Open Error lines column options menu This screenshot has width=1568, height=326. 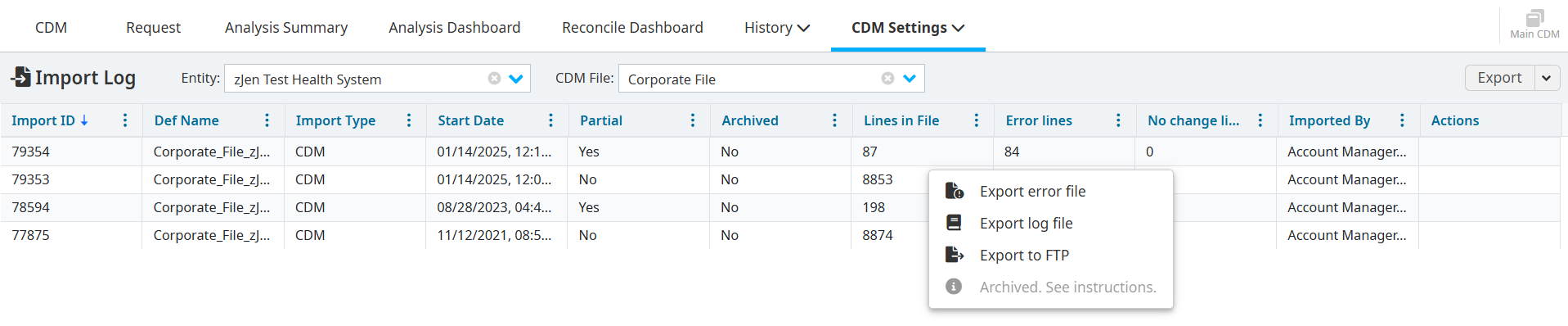(1118, 120)
